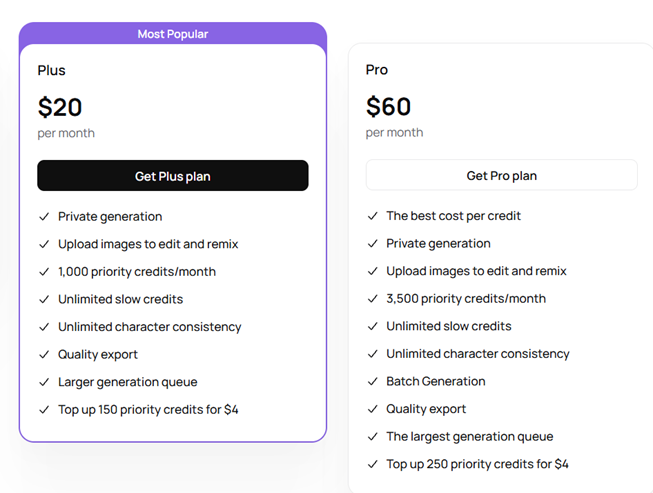
Task: Click checkmark next to 'The largest generation queue'
Action: (x=372, y=436)
